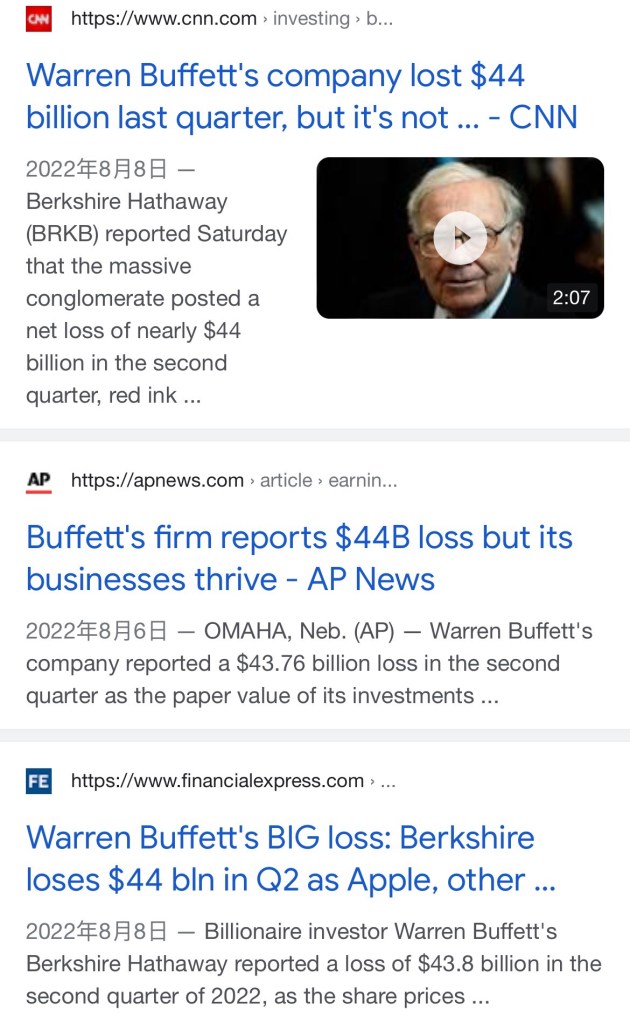
Task: Click CNN snippet mentioning Berkshire Hathaway (BRKB)
Action: [156, 298]
